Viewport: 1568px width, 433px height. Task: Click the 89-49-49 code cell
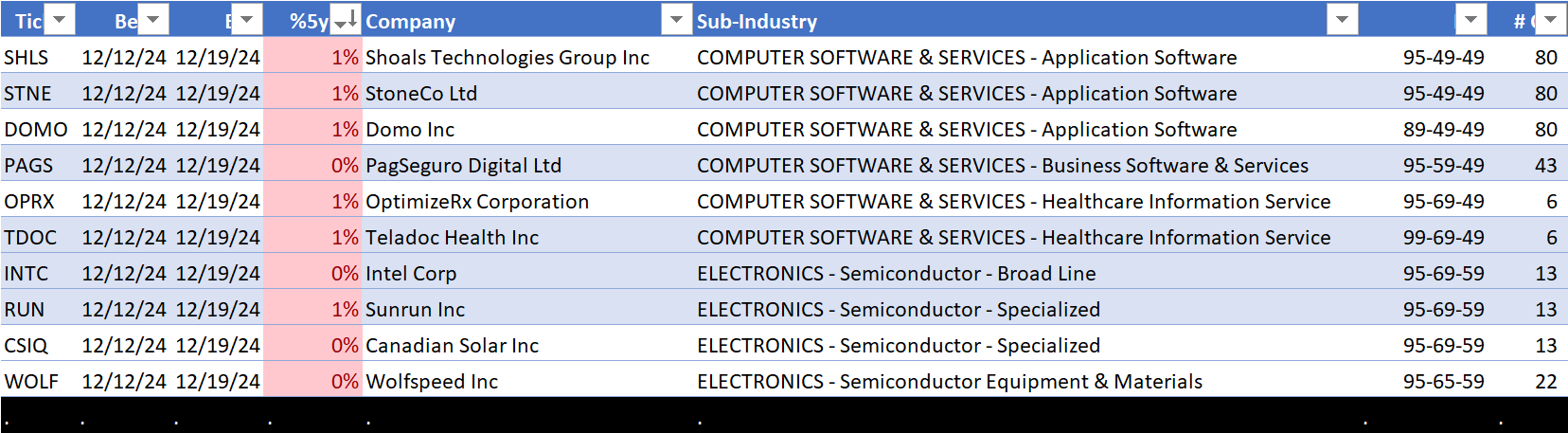1444,129
